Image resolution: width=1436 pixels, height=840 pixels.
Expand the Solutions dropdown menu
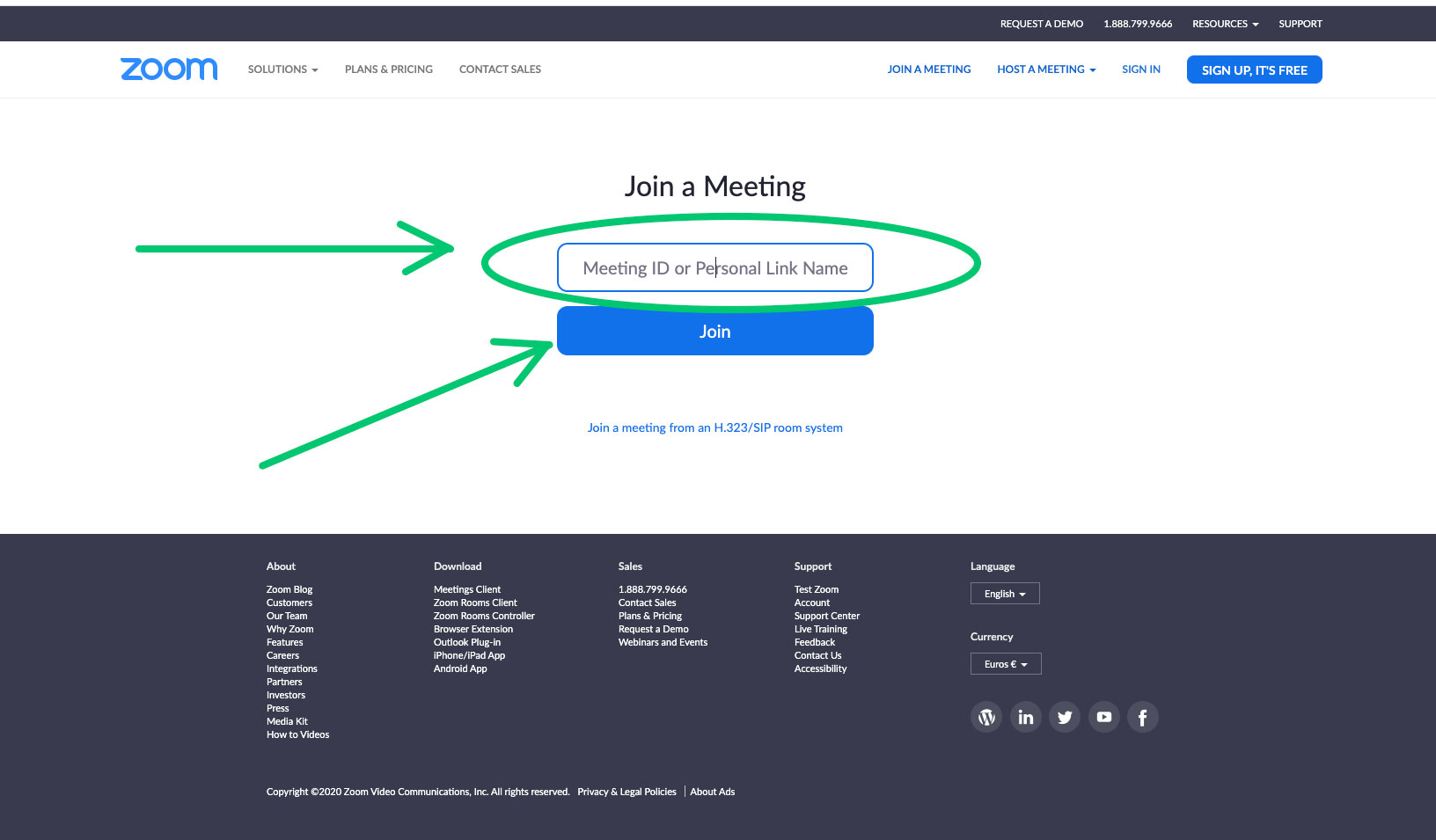tap(282, 69)
